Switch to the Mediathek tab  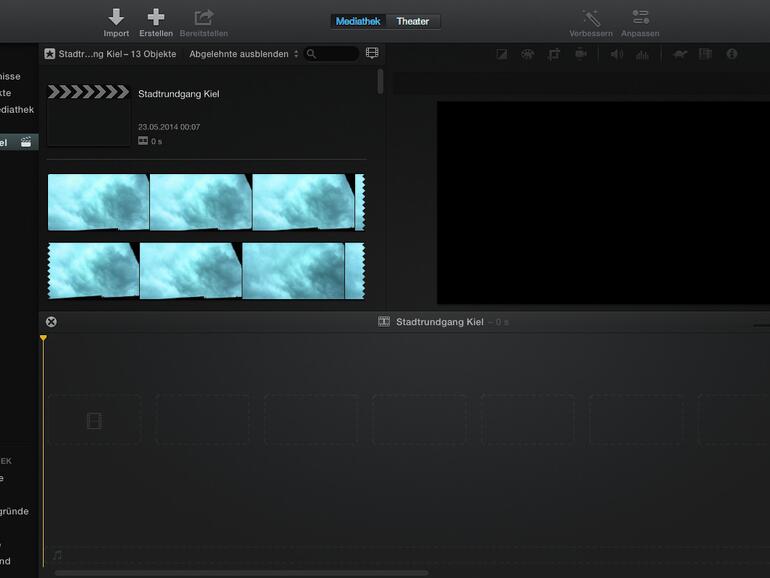[x=358, y=21]
